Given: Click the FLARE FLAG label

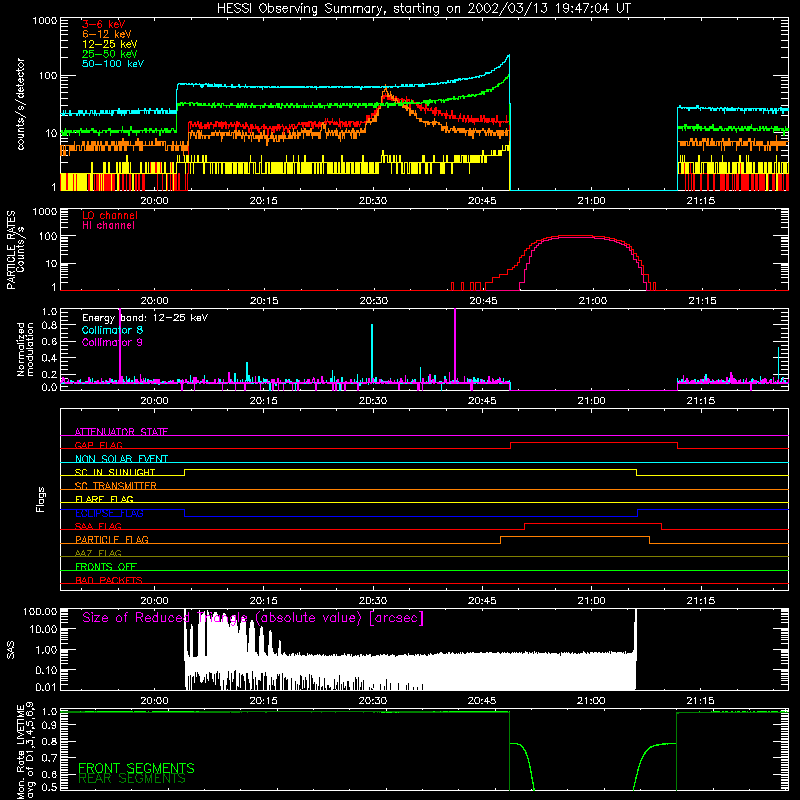Looking at the screenshot, I should 104,499.
